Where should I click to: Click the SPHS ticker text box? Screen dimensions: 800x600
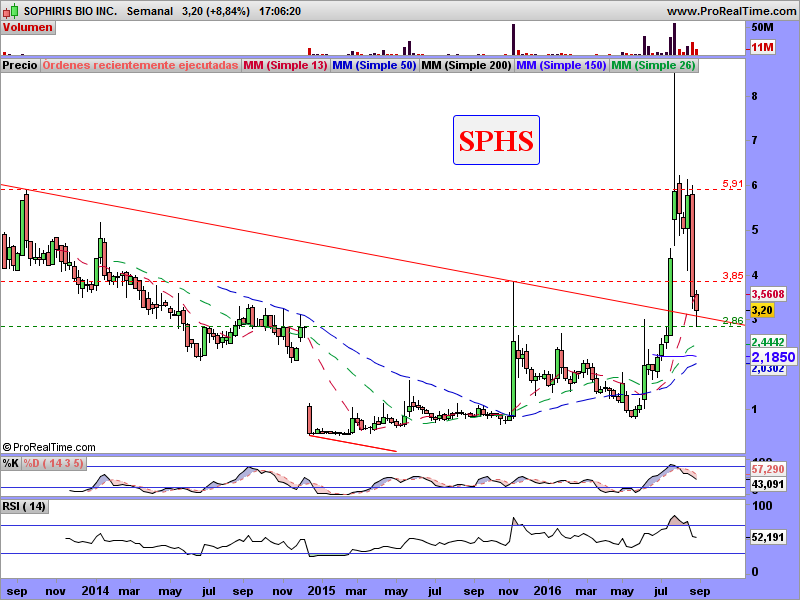(x=496, y=140)
